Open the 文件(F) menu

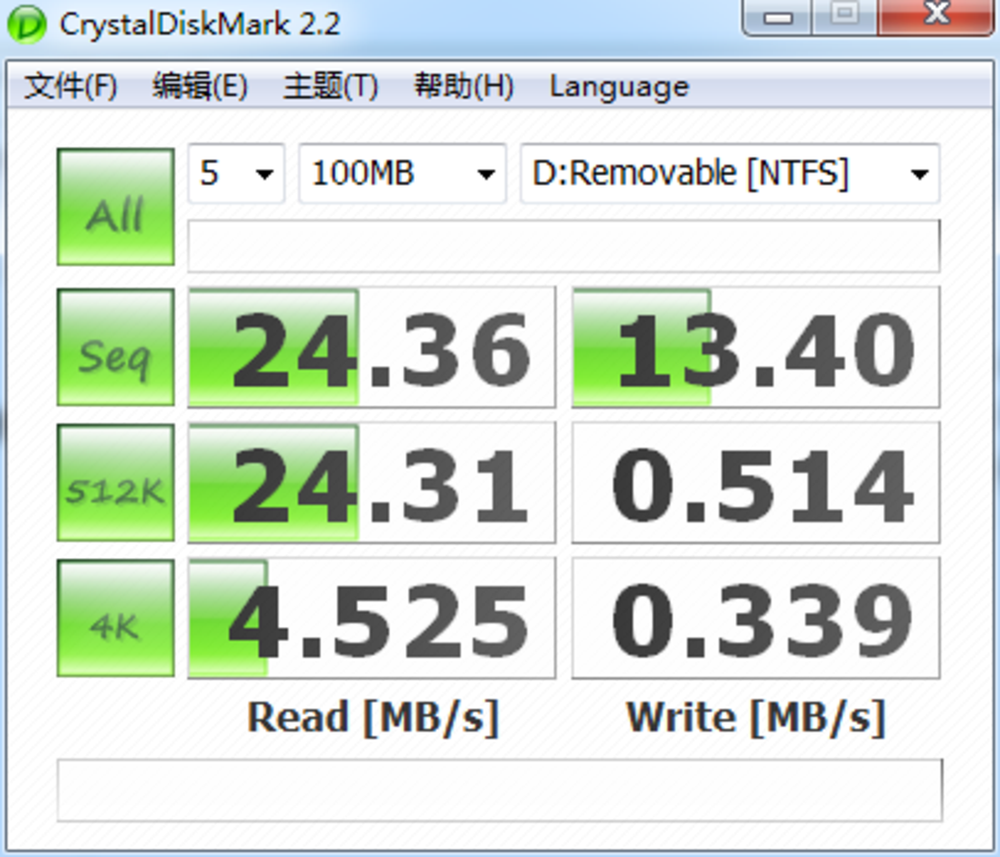click(x=70, y=86)
